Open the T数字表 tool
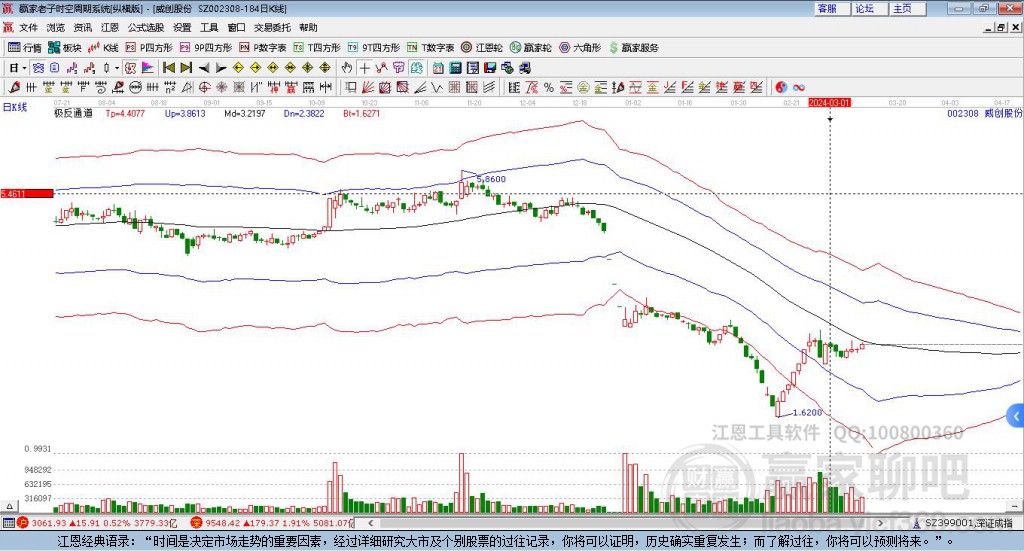 pyautogui.click(x=430, y=48)
